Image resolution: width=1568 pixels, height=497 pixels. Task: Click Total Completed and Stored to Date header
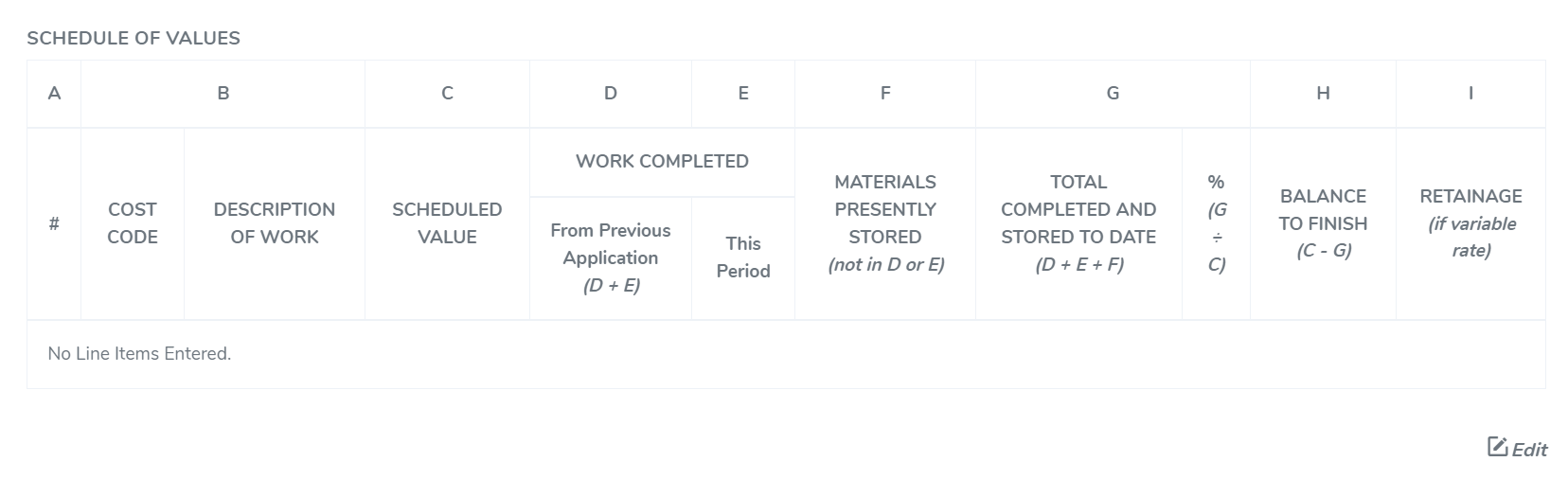click(x=1078, y=223)
